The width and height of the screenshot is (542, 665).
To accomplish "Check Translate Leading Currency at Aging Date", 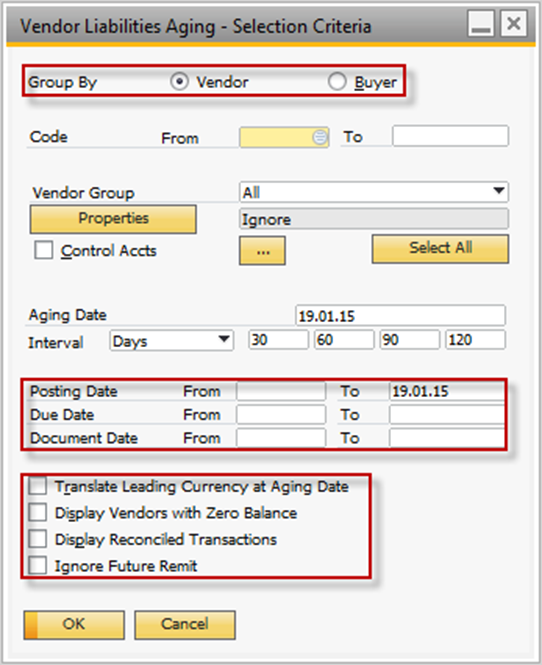I will click(x=38, y=486).
